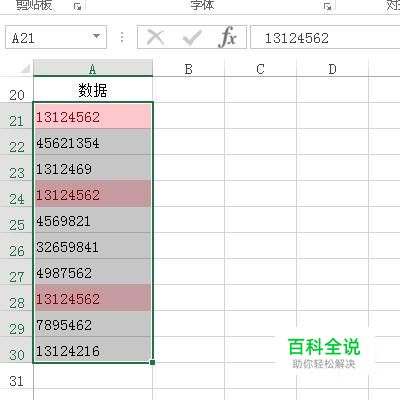This screenshot has height=400, width=400.
Task: Select column A header
Action: (x=93, y=69)
